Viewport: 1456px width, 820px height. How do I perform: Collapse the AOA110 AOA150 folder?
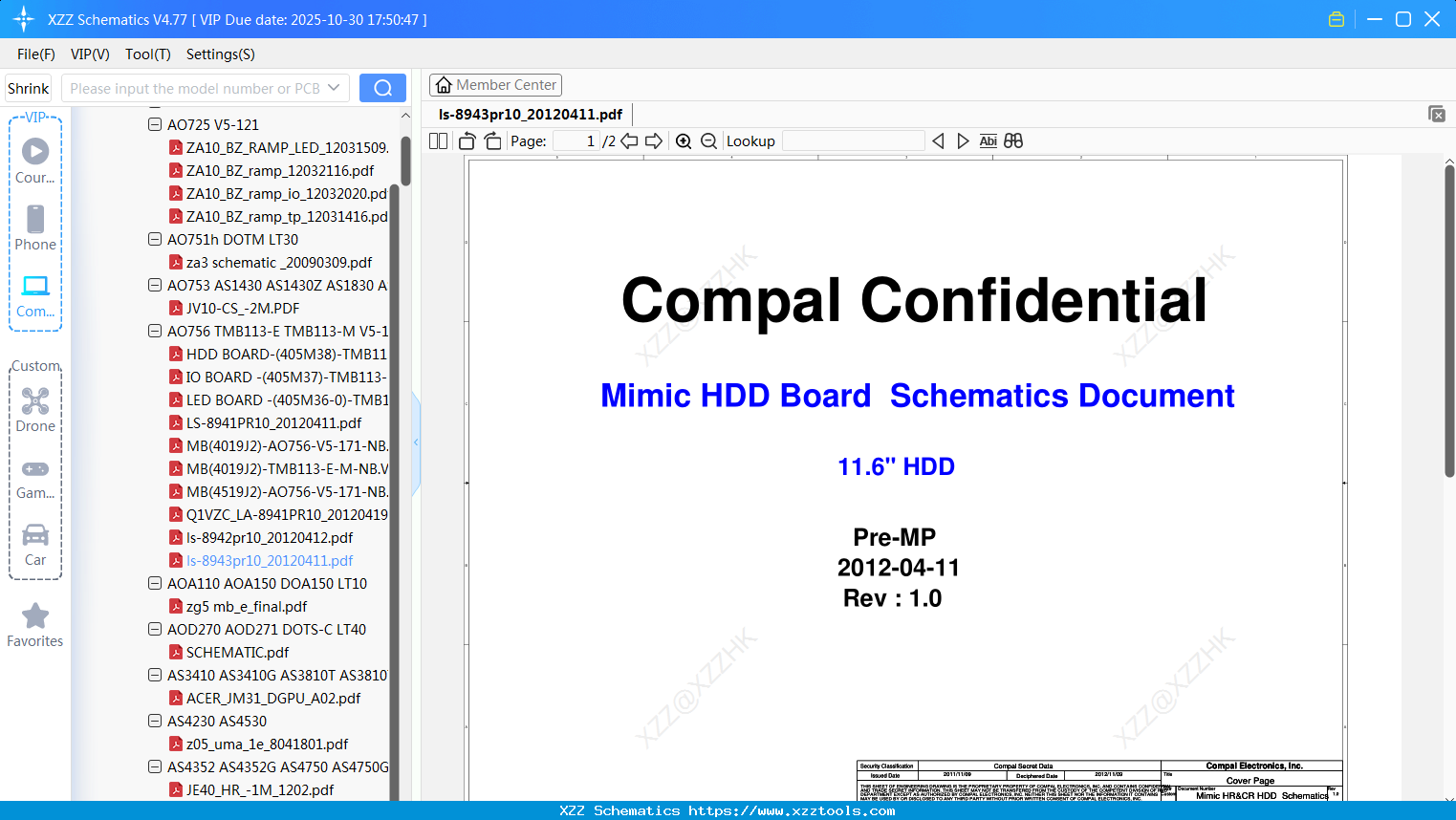click(155, 583)
